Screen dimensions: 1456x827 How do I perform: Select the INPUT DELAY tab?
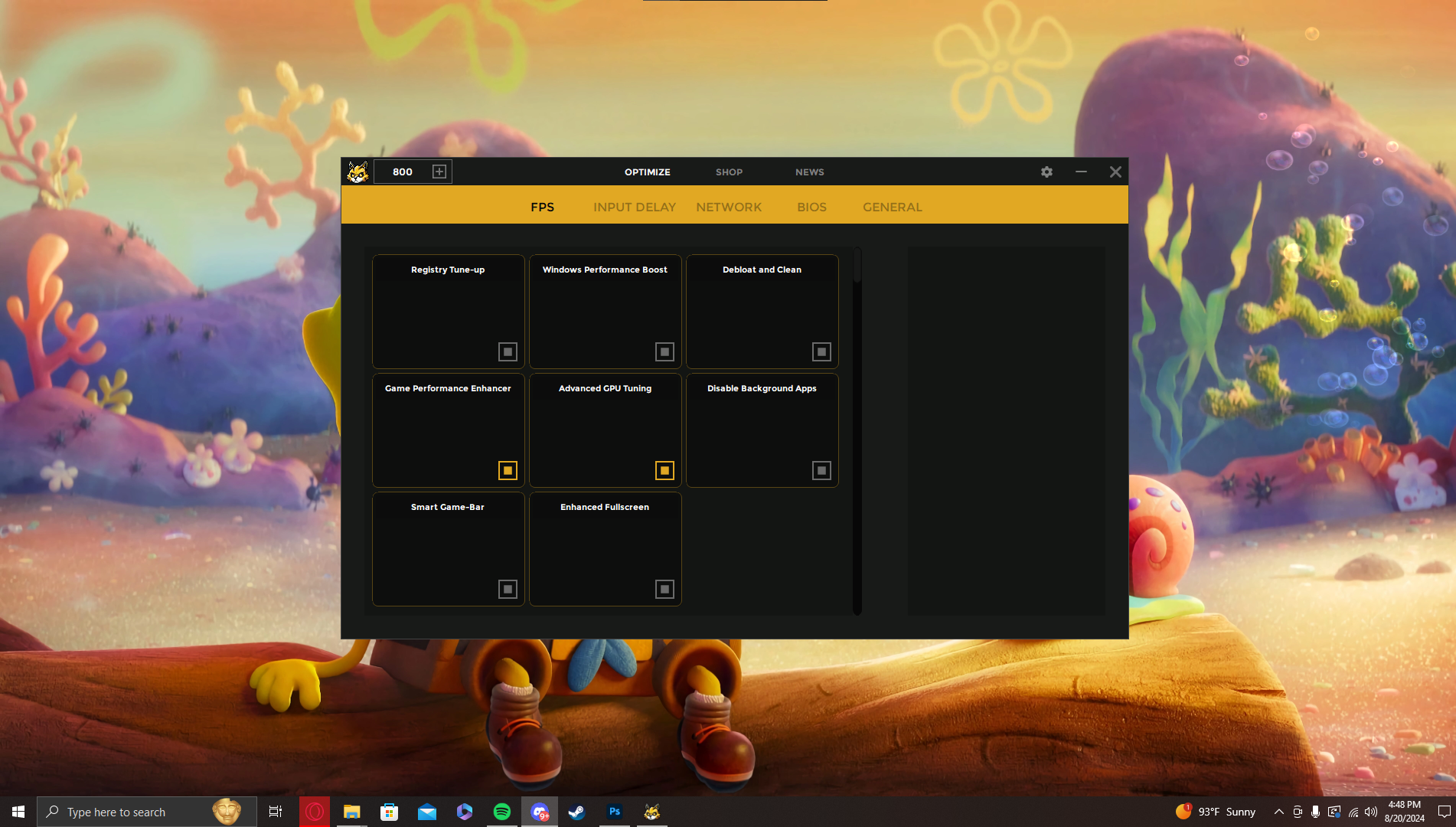(634, 207)
